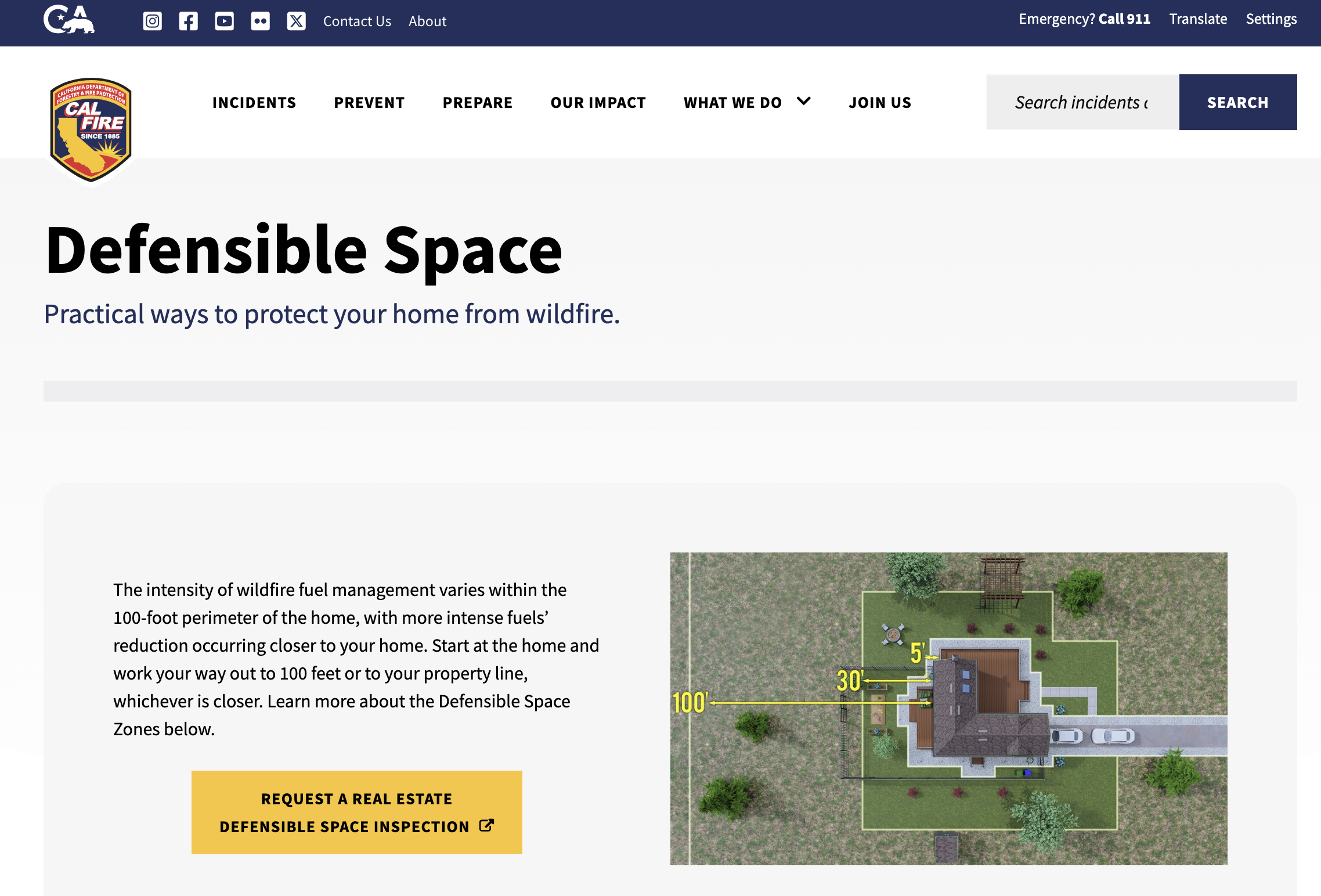The width and height of the screenshot is (1321, 896).
Task: Open the Join Us page
Action: click(x=880, y=103)
